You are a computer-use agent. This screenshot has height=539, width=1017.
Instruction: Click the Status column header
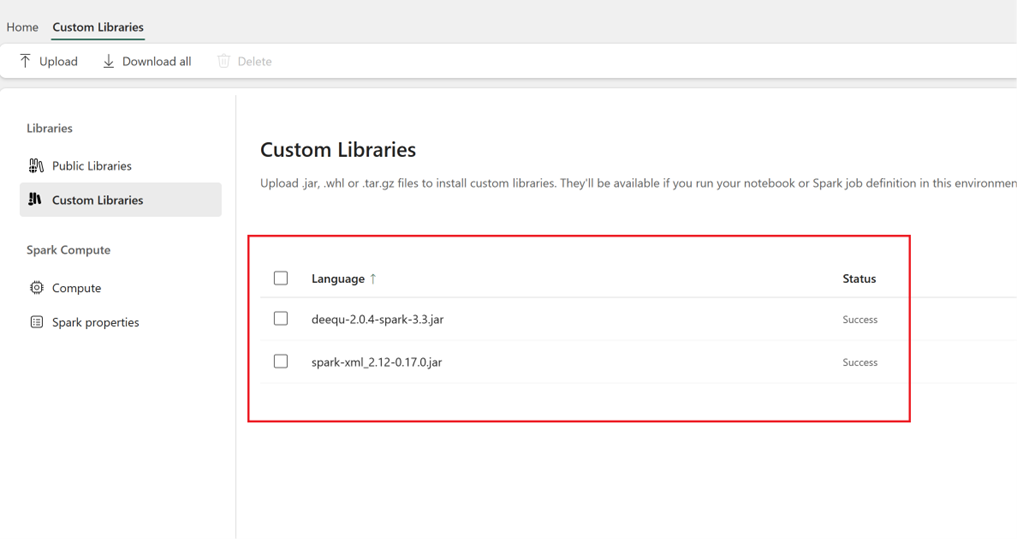pyautogui.click(x=859, y=279)
